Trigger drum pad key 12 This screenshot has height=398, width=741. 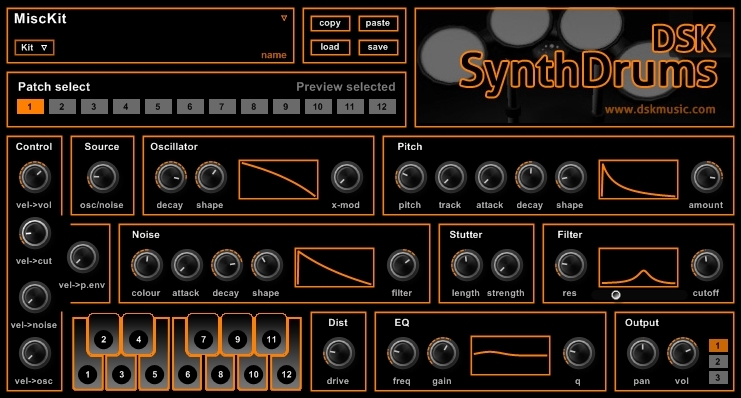[286, 373]
